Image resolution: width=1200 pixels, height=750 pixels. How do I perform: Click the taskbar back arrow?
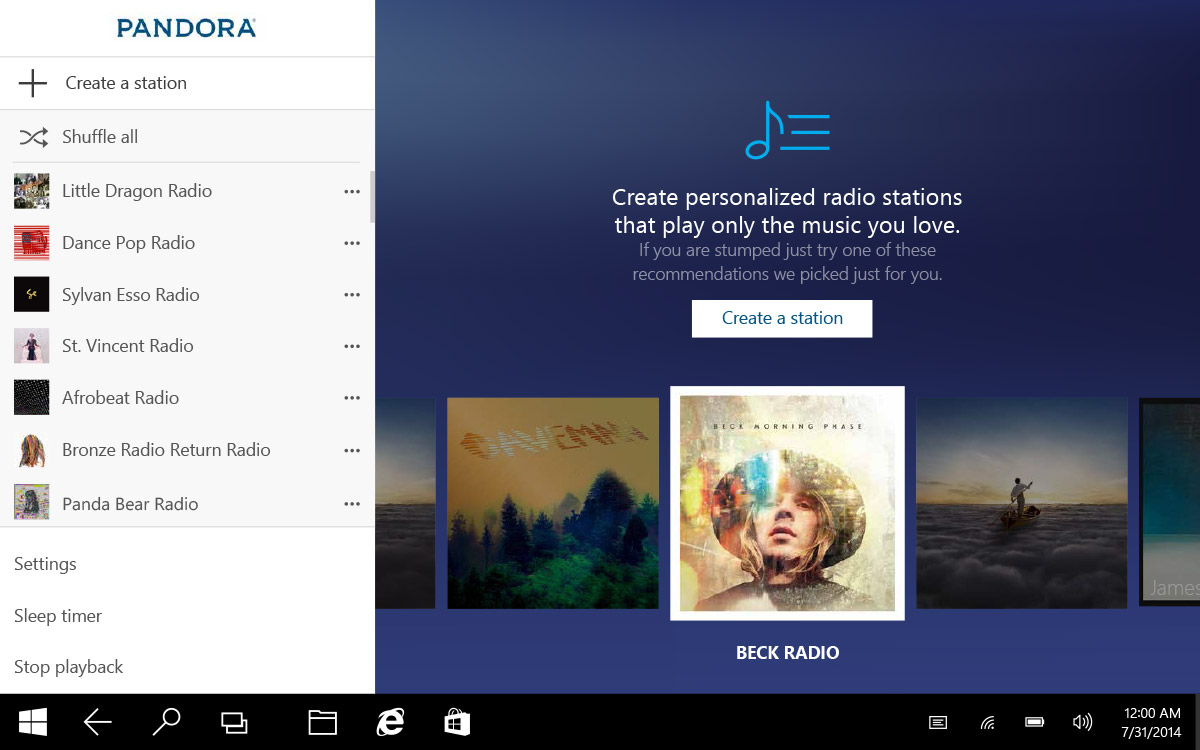tap(98, 722)
